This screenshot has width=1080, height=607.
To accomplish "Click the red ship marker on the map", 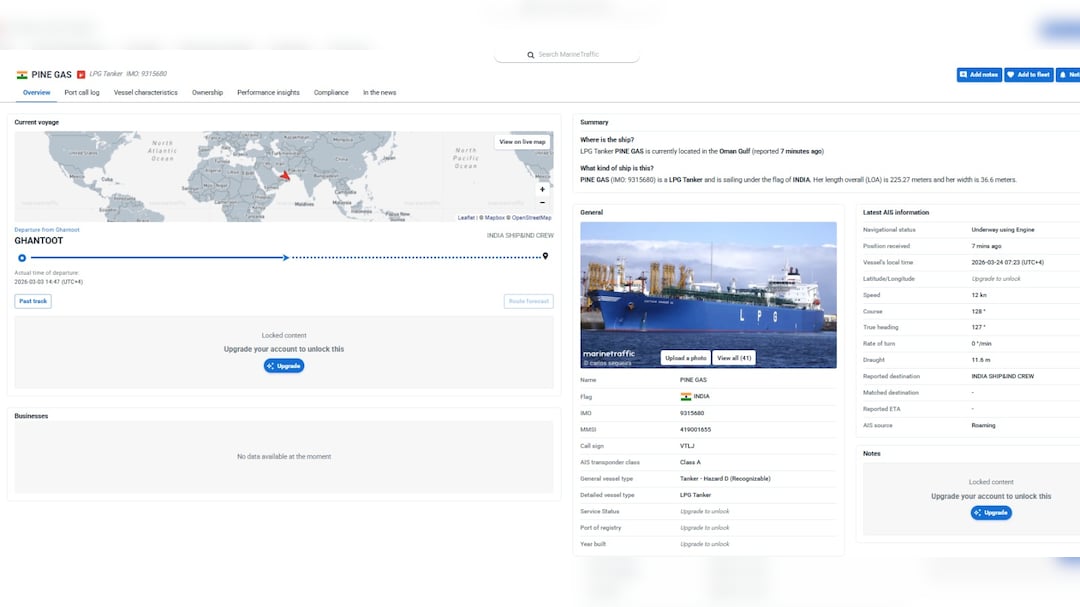I will coord(284,176).
